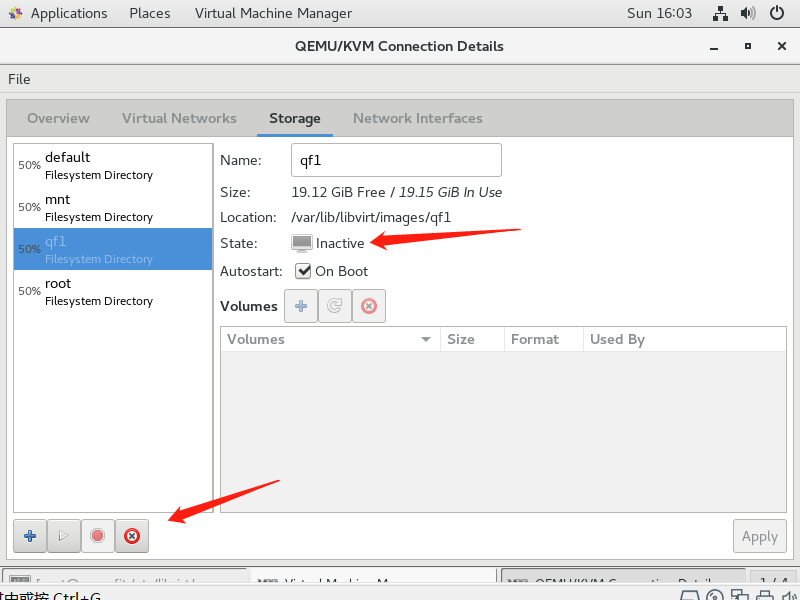Image resolution: width=800 pixels, height=600 pixels.
Task: Select the qf1 storage pool
Action: point(113,249)
